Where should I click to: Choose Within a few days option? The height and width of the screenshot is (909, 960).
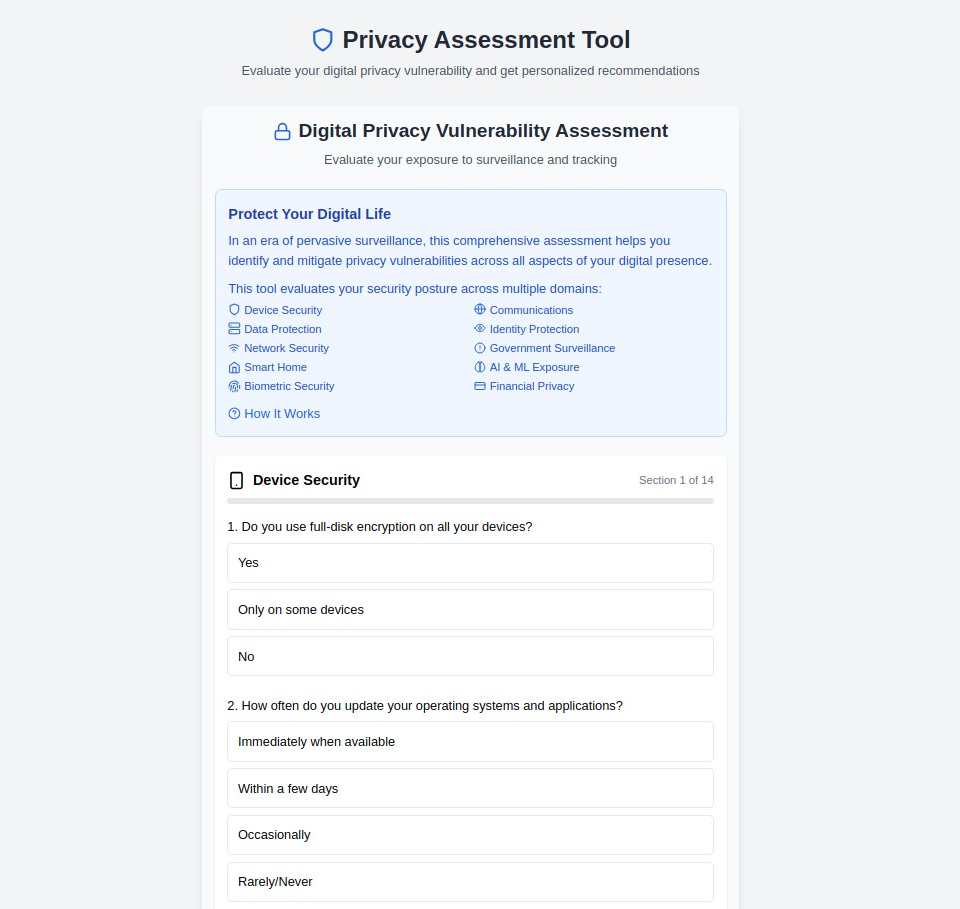coord(470,789)
